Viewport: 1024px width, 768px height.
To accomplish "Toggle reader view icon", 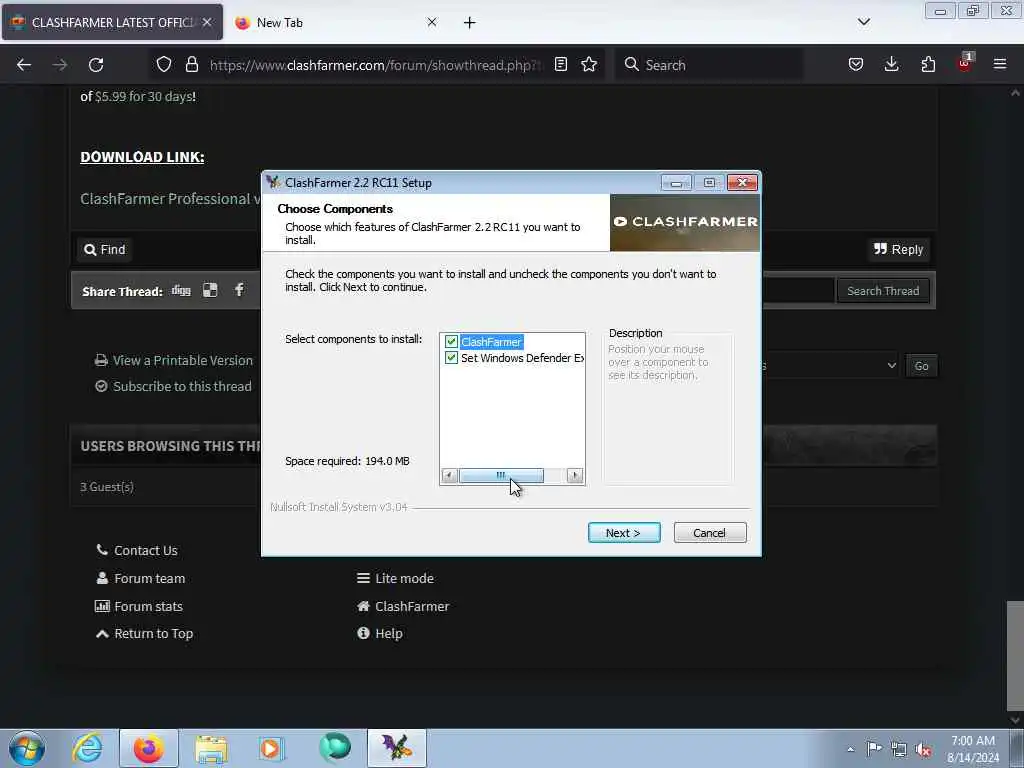I will coord(561,65).
